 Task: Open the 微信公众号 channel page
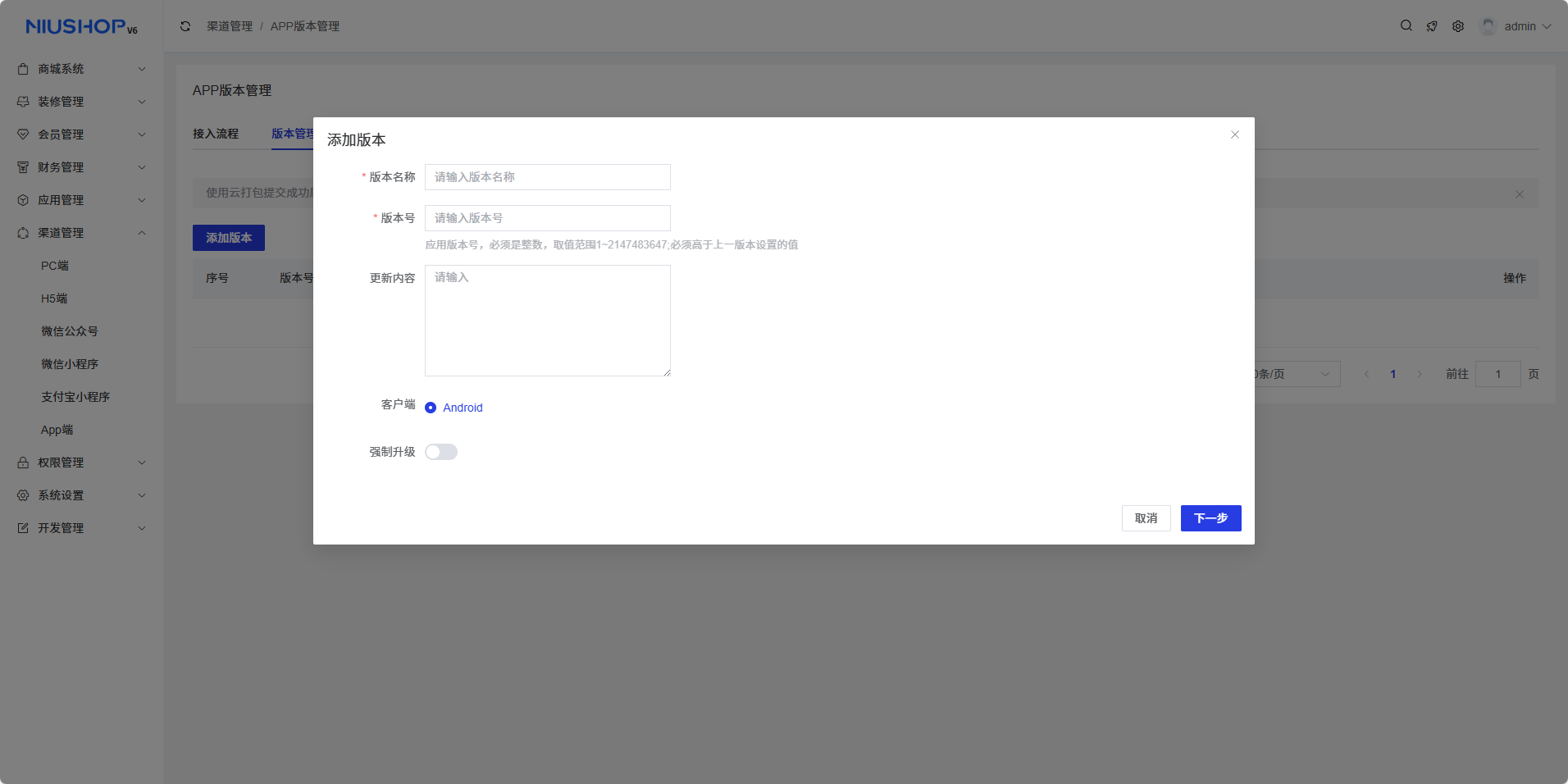click(x=70, y=331)
